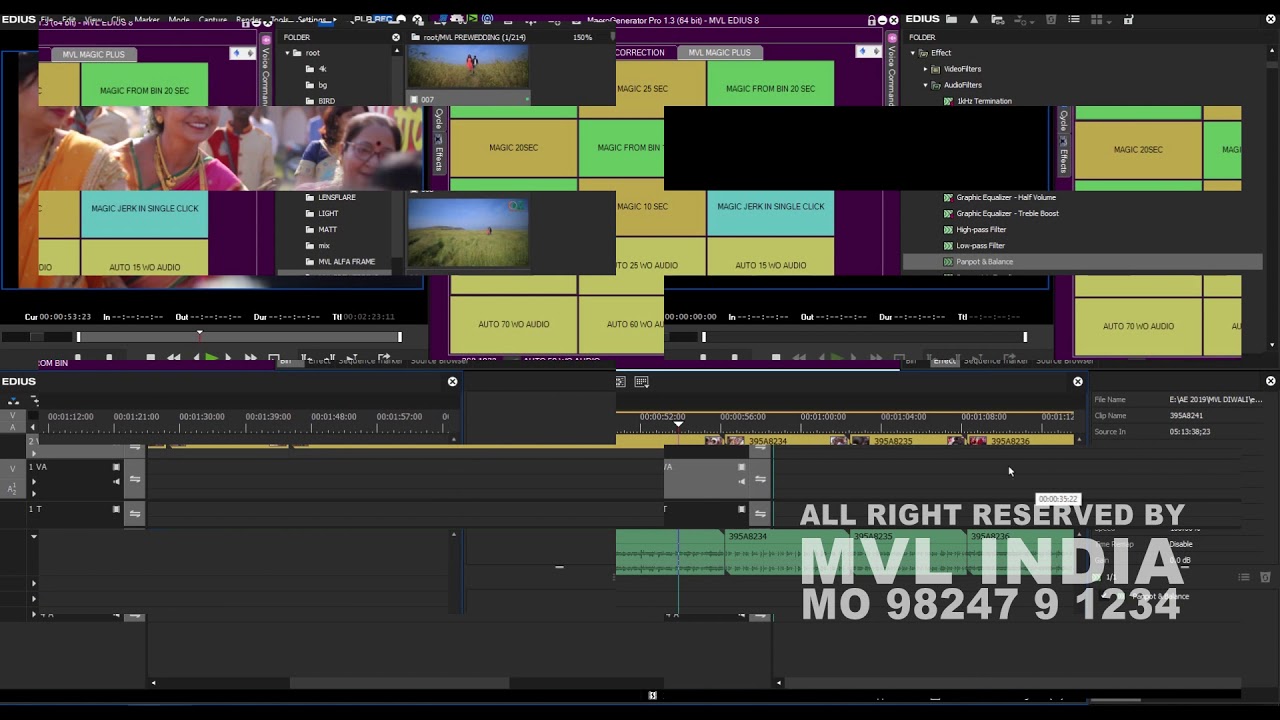Viewport: 1280px width, 720px height.
Task: Click the lock icon in Effect palette toolbar
Action: point(1128,19)
